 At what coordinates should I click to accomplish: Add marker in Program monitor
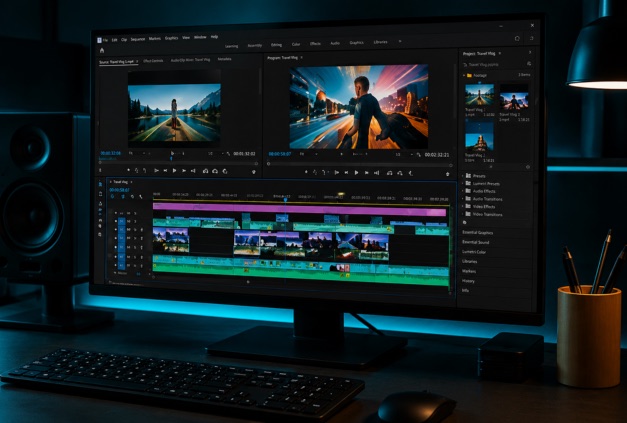pyautogui.click(x=306, y=172)
